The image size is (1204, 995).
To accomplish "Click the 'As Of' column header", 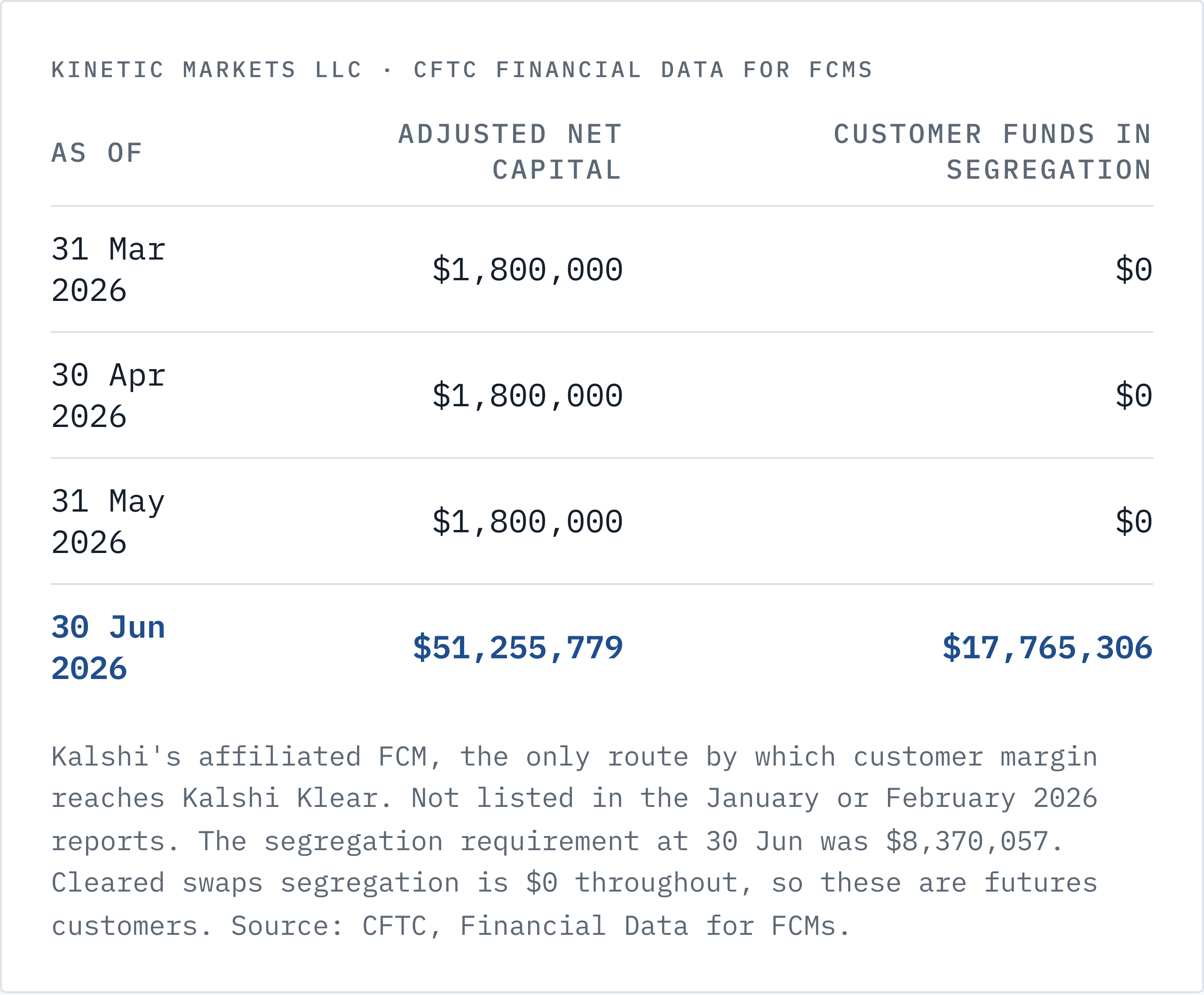I will [x=97, y=153].
